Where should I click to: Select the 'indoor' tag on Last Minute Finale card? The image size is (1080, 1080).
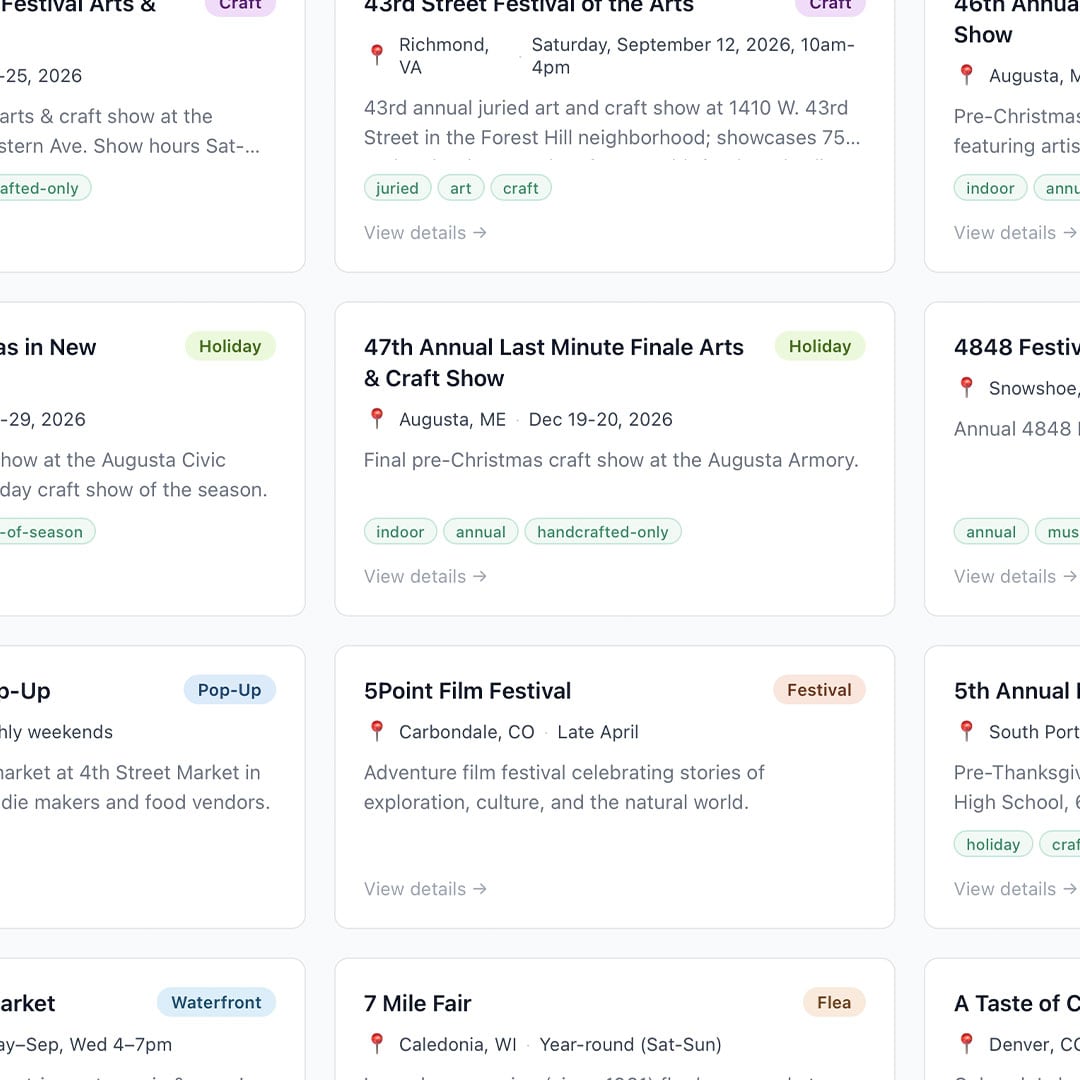[x=400, y=532]
